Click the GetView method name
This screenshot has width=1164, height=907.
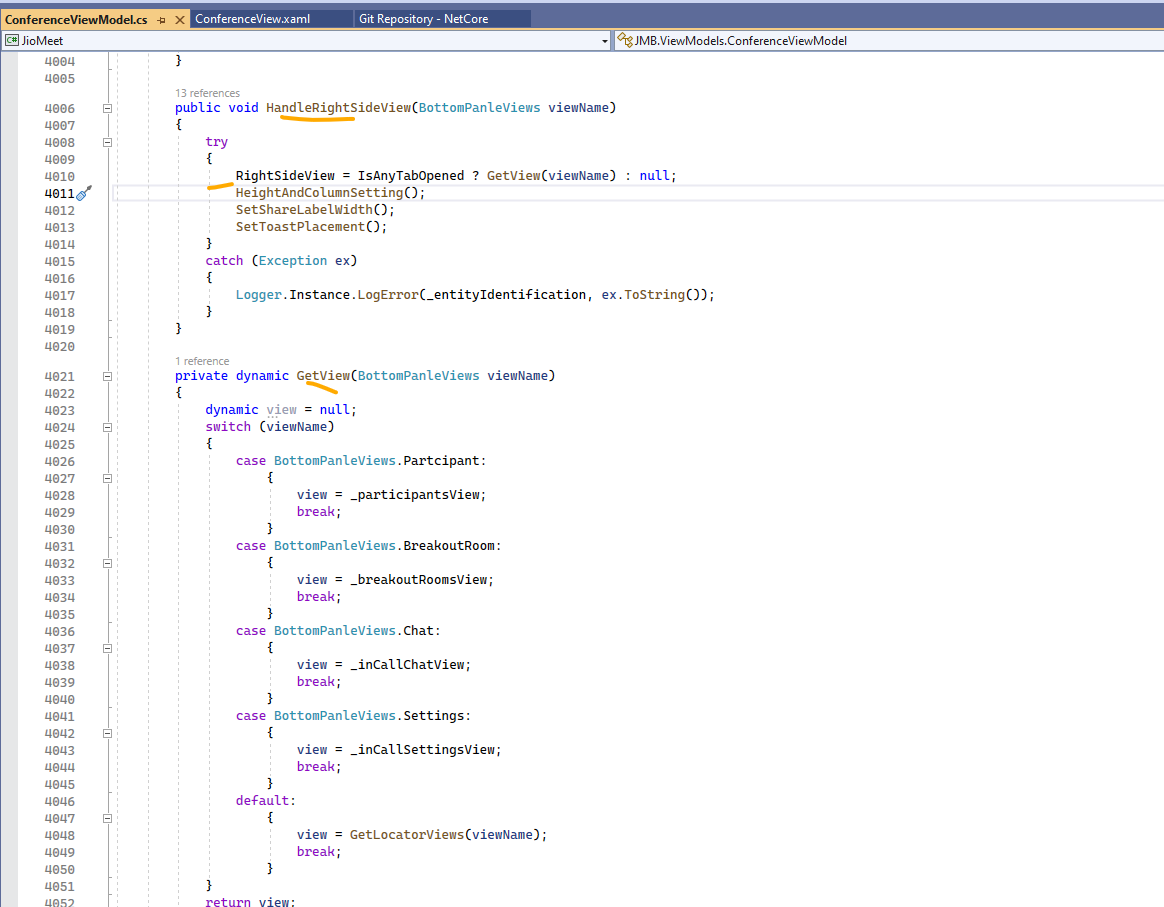pos(322,375)
